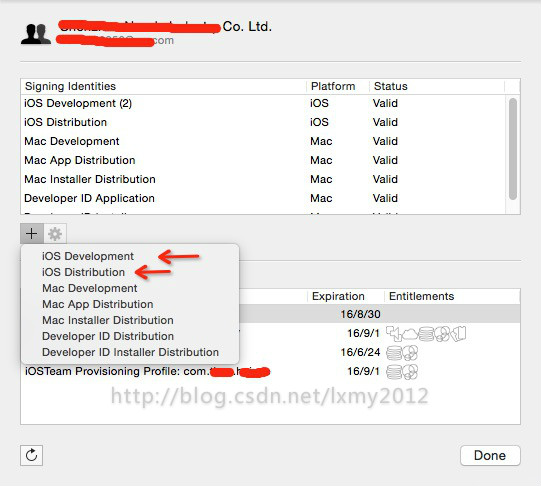541x486 pixels.
Task: Select iOS Distribution signing identity row
Action: 263,122
